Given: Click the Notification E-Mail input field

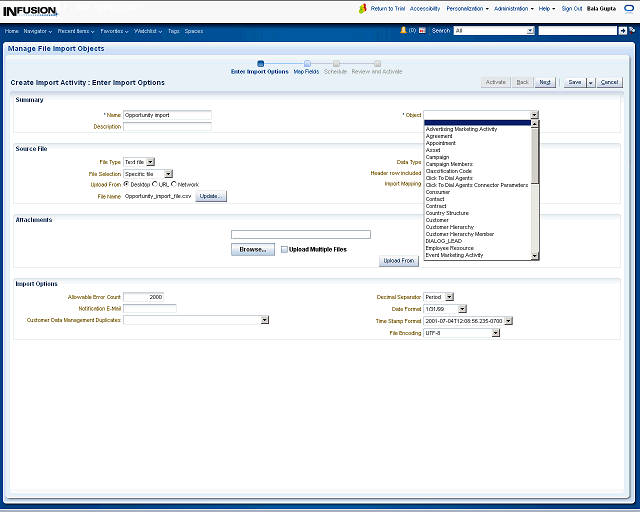Looking at the screenshot, I should point(149,308).
